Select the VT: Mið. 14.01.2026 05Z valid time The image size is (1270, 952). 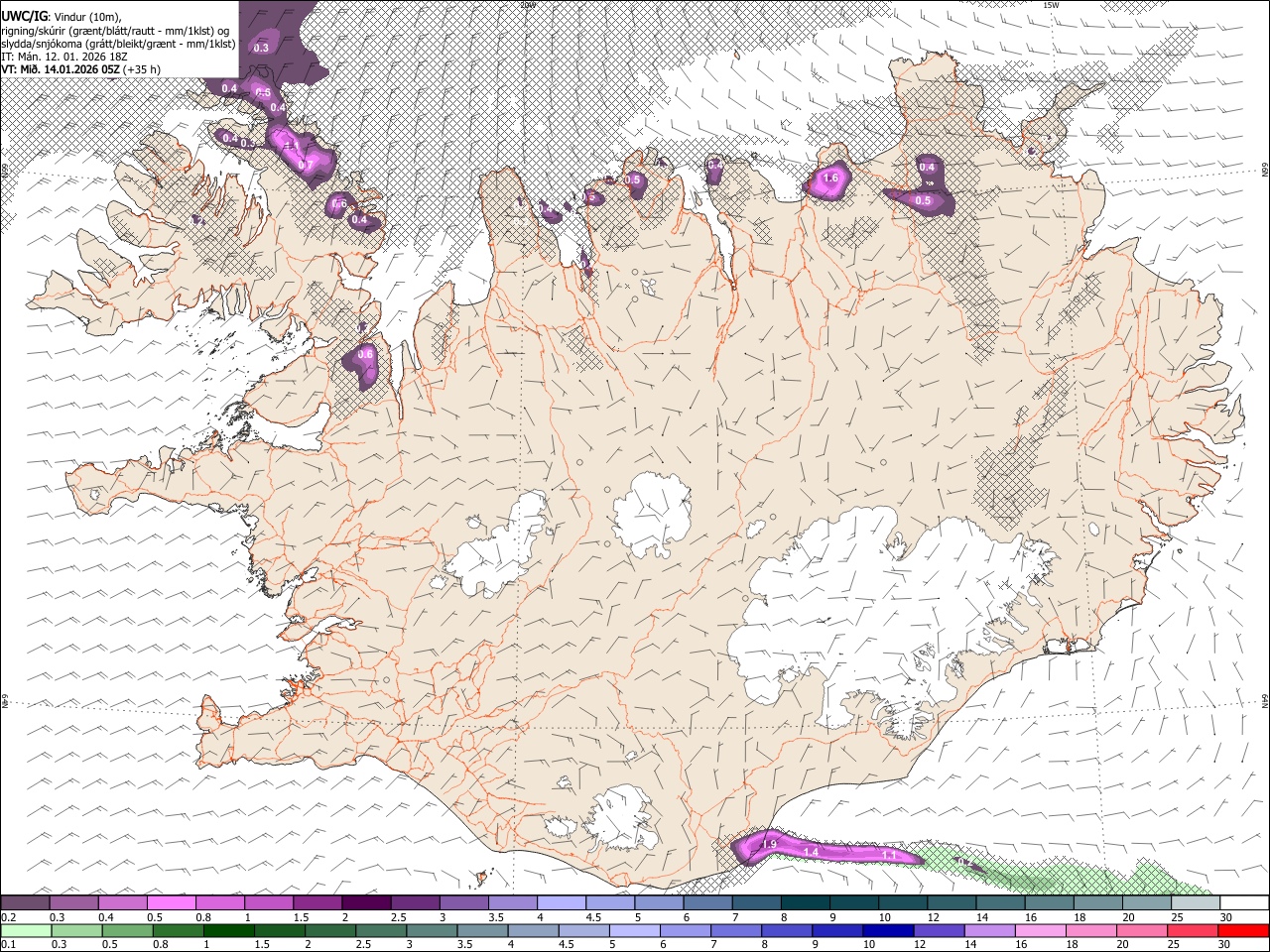tap(61, 69)
